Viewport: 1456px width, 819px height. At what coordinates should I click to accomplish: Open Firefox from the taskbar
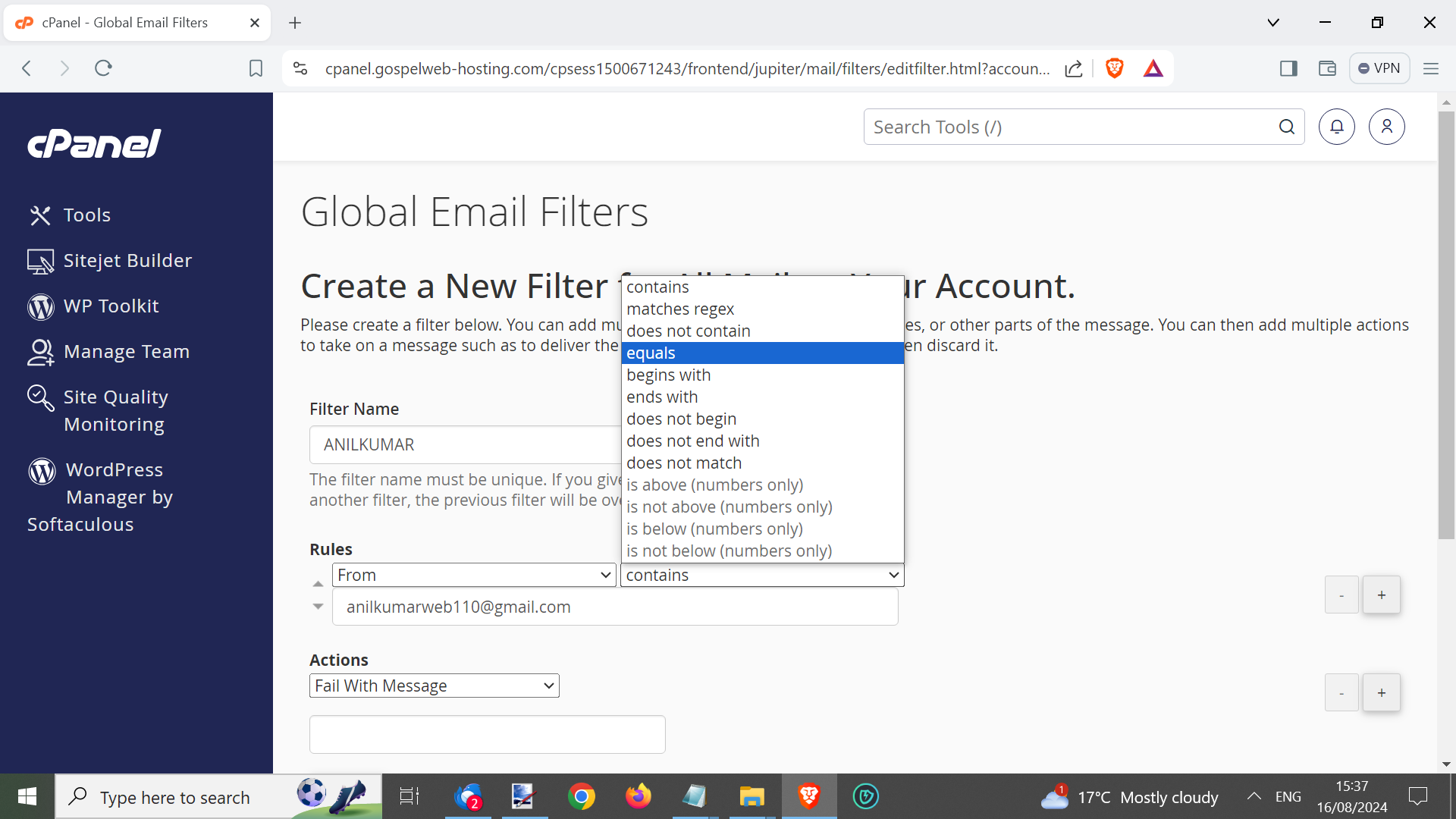(638, 796)
